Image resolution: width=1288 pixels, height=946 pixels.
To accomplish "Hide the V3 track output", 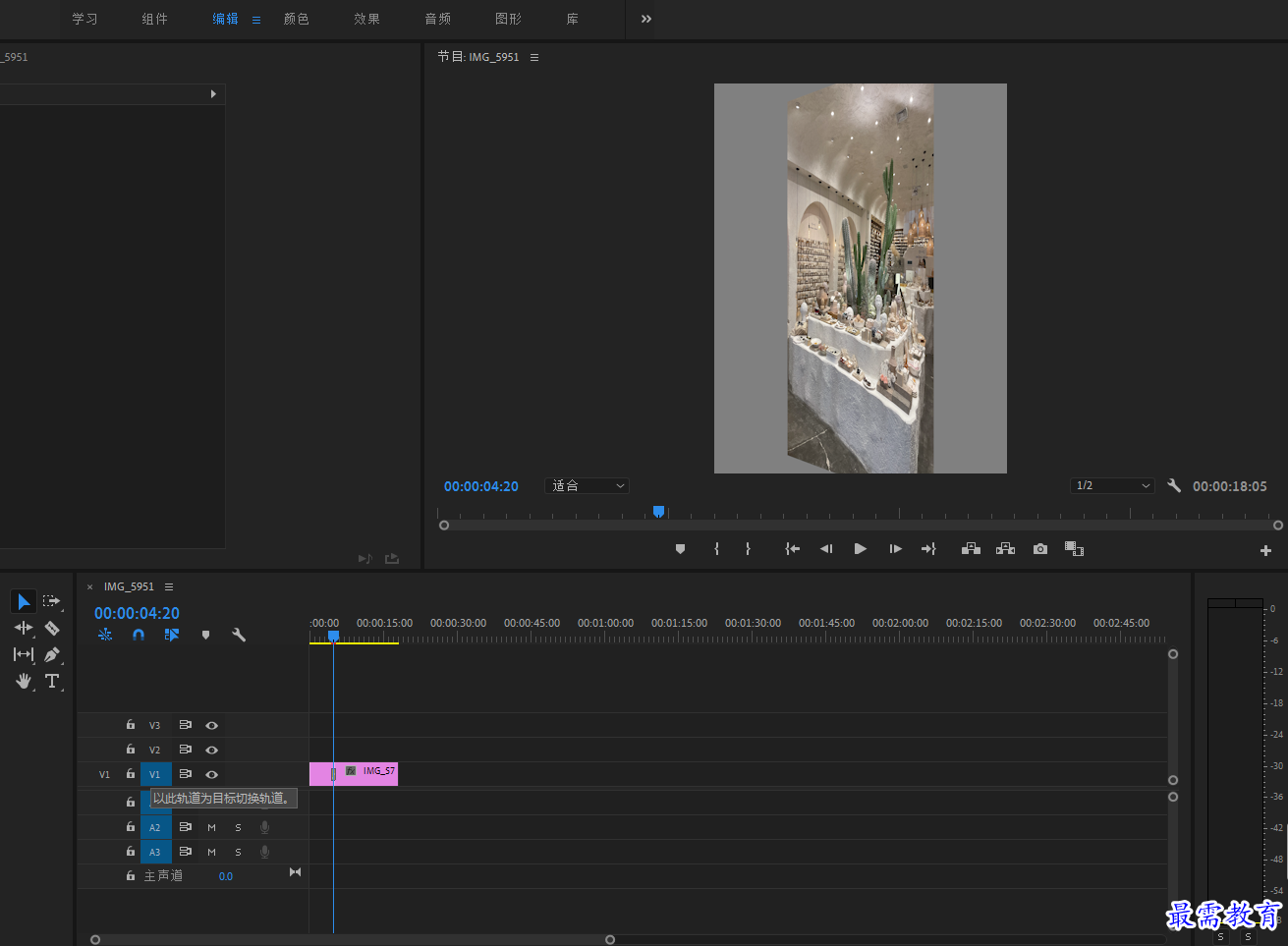I will (211, 725).
